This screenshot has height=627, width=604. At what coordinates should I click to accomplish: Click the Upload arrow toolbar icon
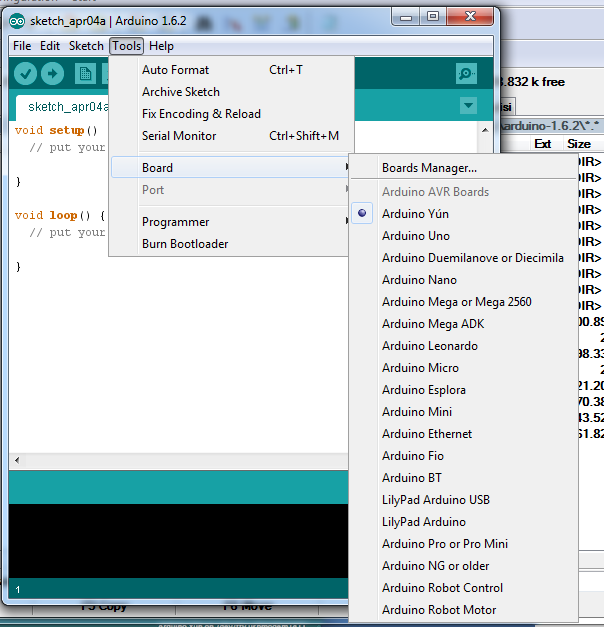[52, 73]
